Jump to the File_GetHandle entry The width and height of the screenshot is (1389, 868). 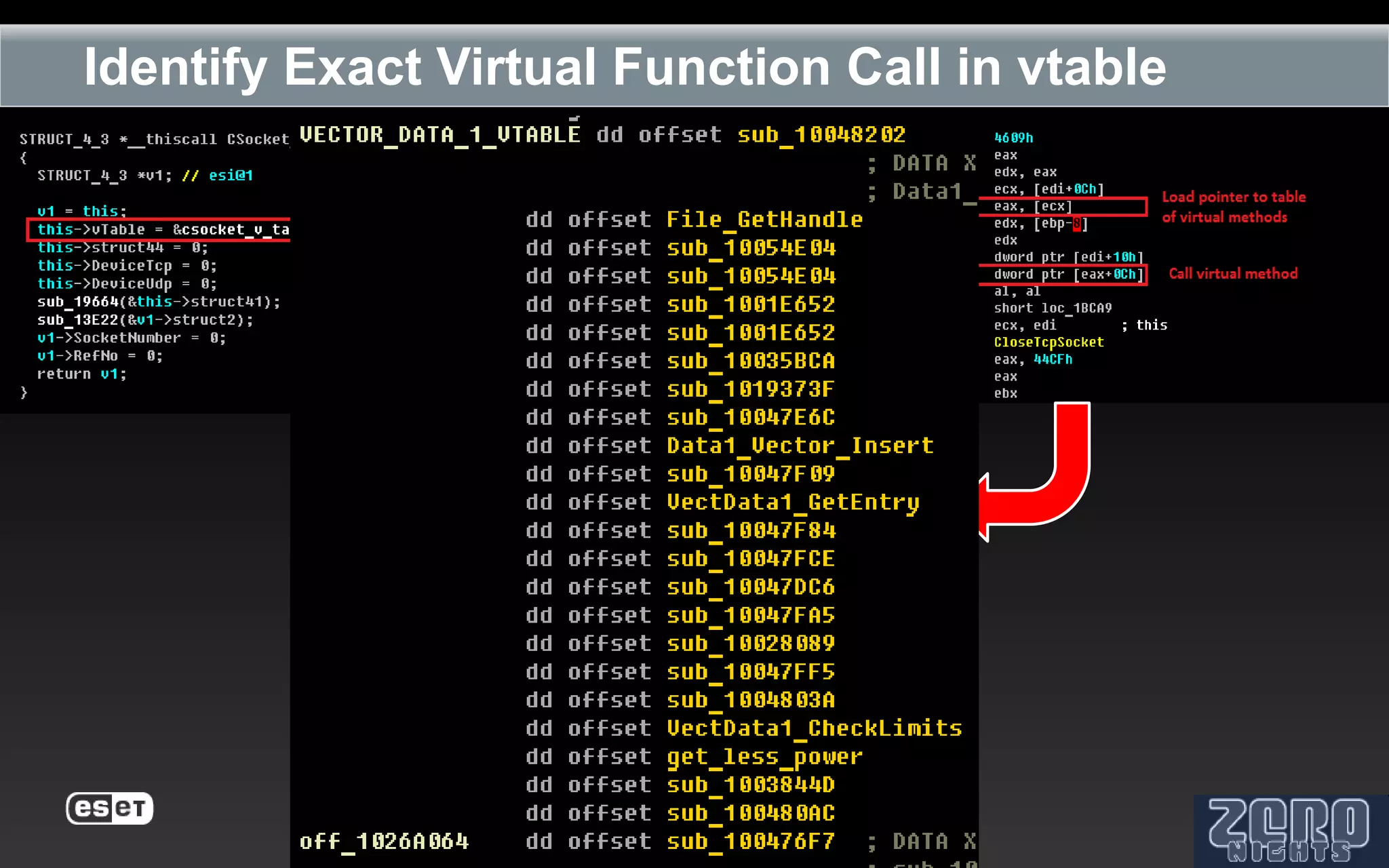(764, 220)
